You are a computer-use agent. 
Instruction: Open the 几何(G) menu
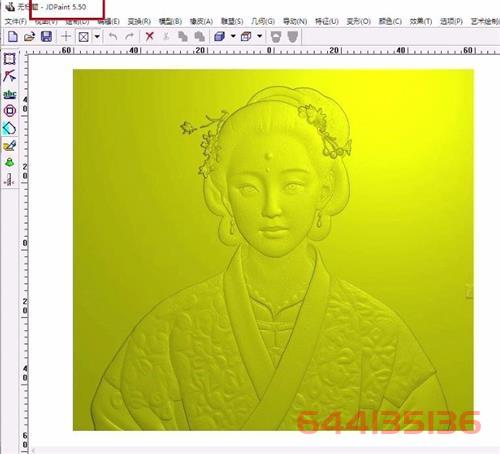click(x=263, y=22)
